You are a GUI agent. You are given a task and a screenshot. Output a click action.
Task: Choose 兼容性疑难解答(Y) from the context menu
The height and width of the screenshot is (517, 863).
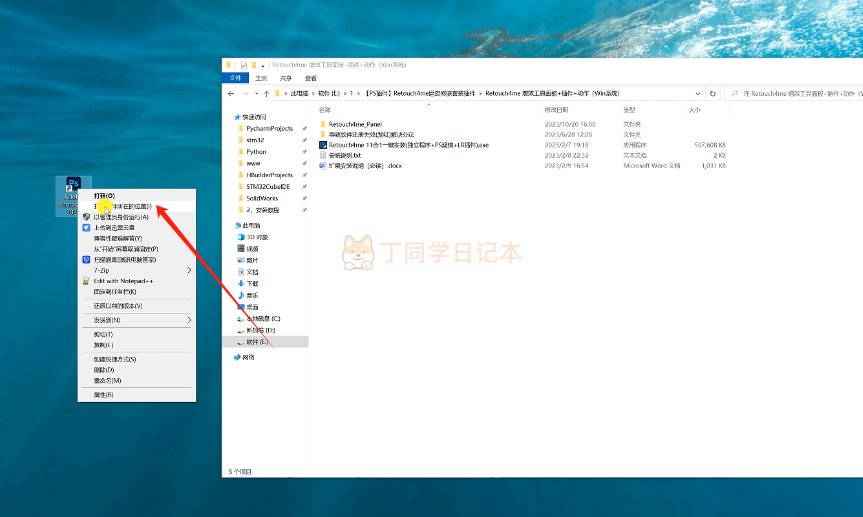tap(118, 238)
